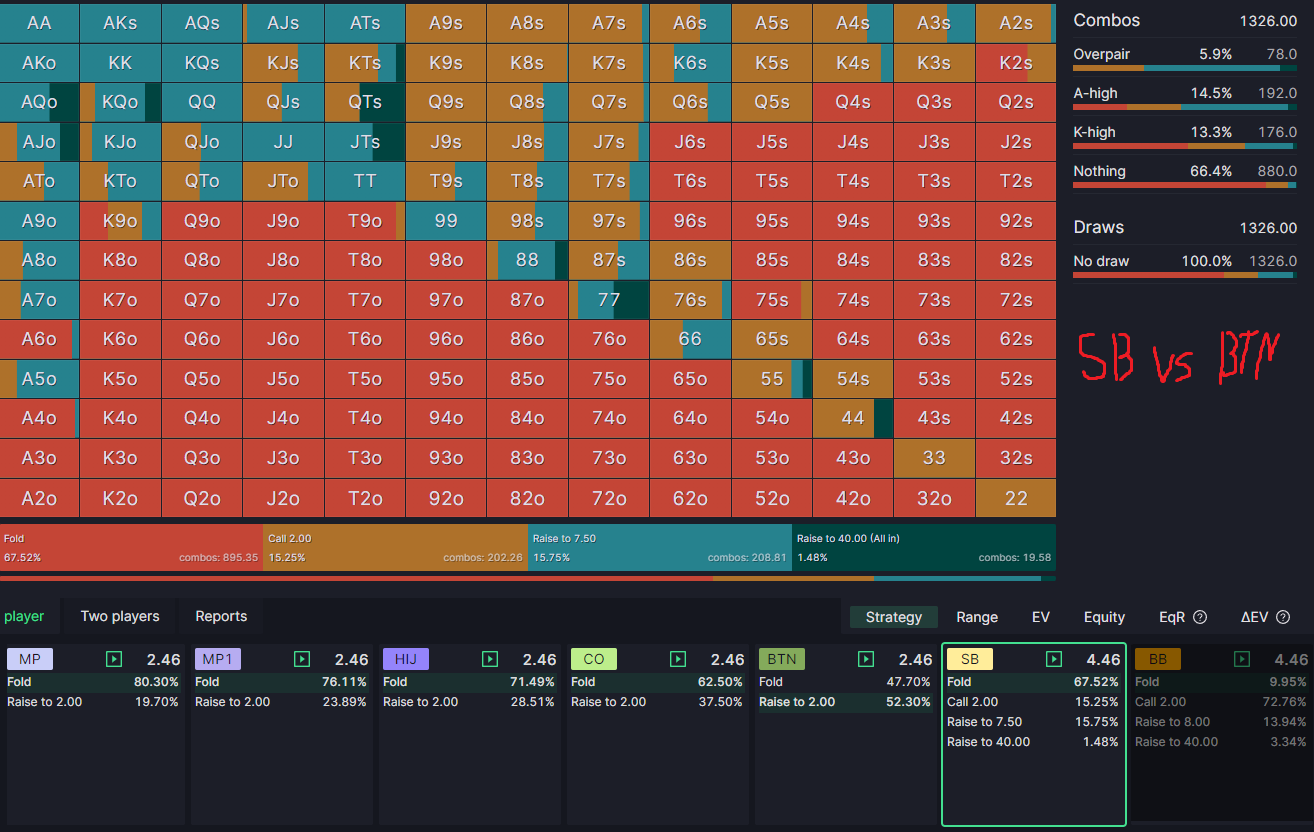
Task: Click the AA hand cell
Action: (x=39, y=23)
